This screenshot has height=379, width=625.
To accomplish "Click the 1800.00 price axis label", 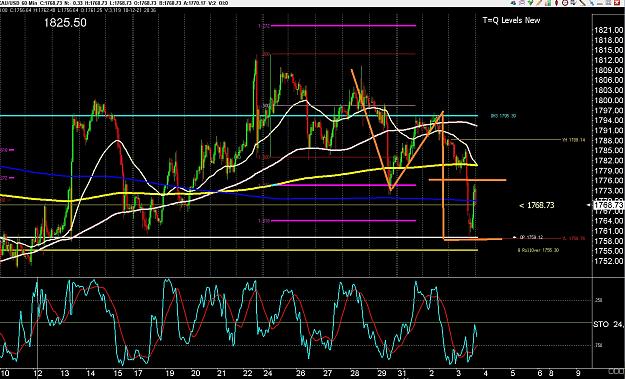I will 608,100.
